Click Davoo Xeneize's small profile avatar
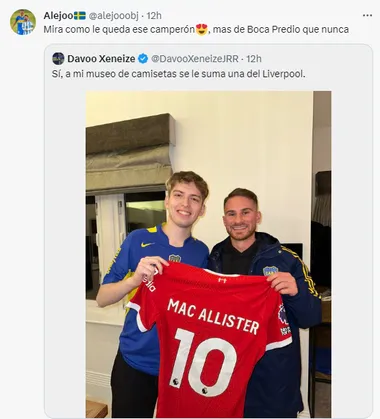 pyautogui.click(x=58, y=59)
